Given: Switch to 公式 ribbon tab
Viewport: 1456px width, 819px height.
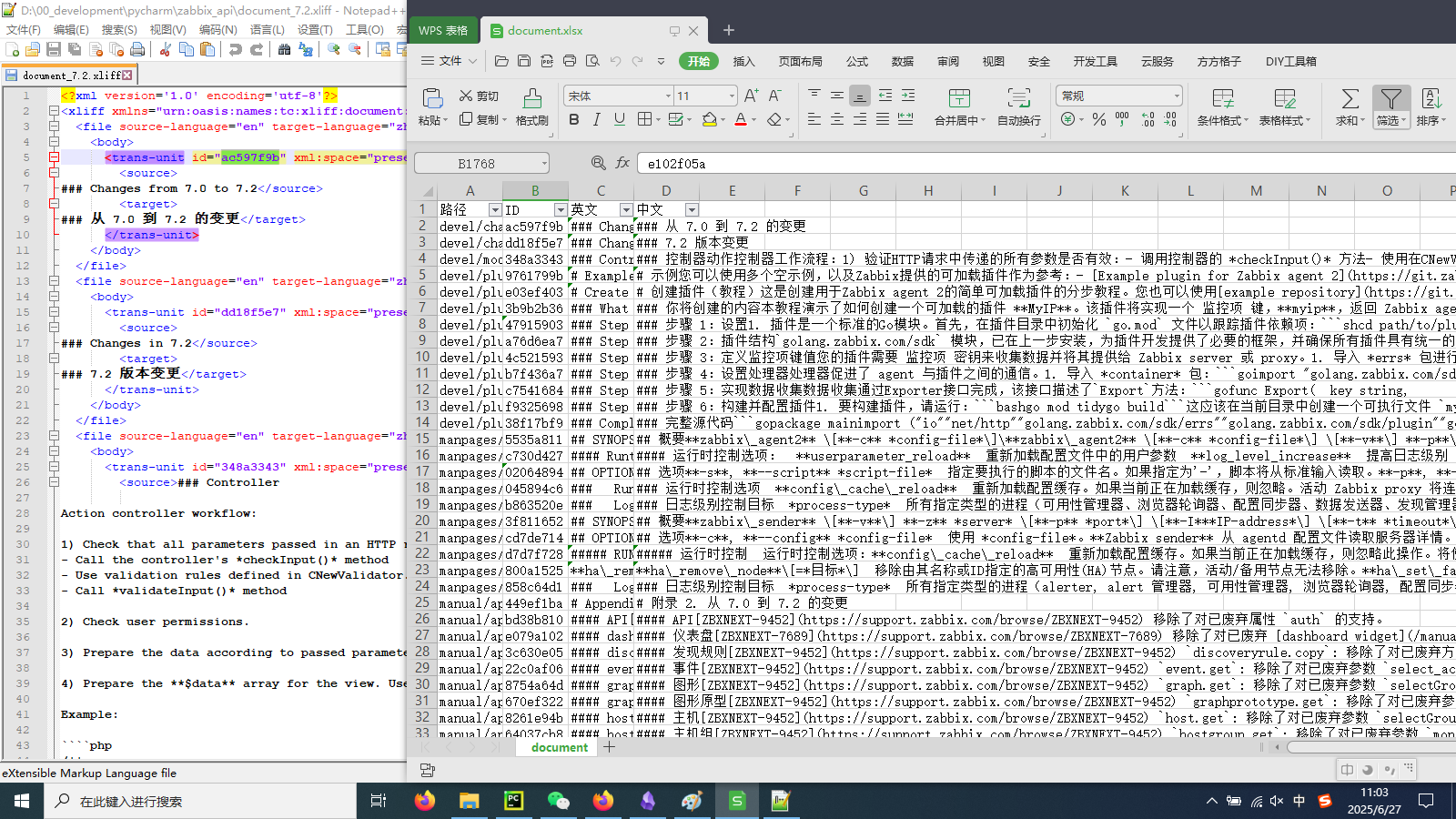Looking at the screenshot, I should (857, 61).
